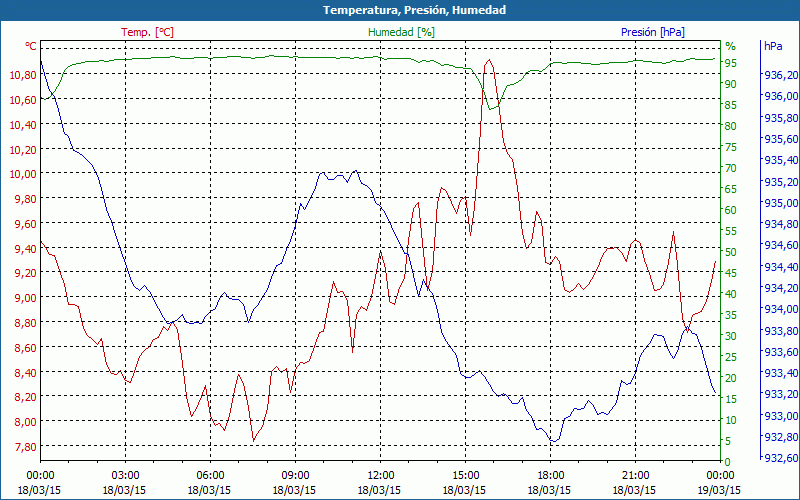Click the 9,40 temperature axis value

[x=25, y=248]
